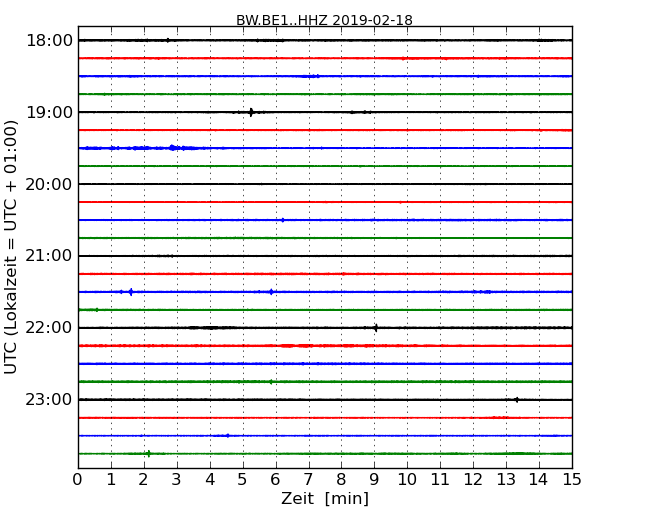Viewport: 650px width, 520px height.
Task: Click the x-axis tick label 1
Action: tap(111, 480)
